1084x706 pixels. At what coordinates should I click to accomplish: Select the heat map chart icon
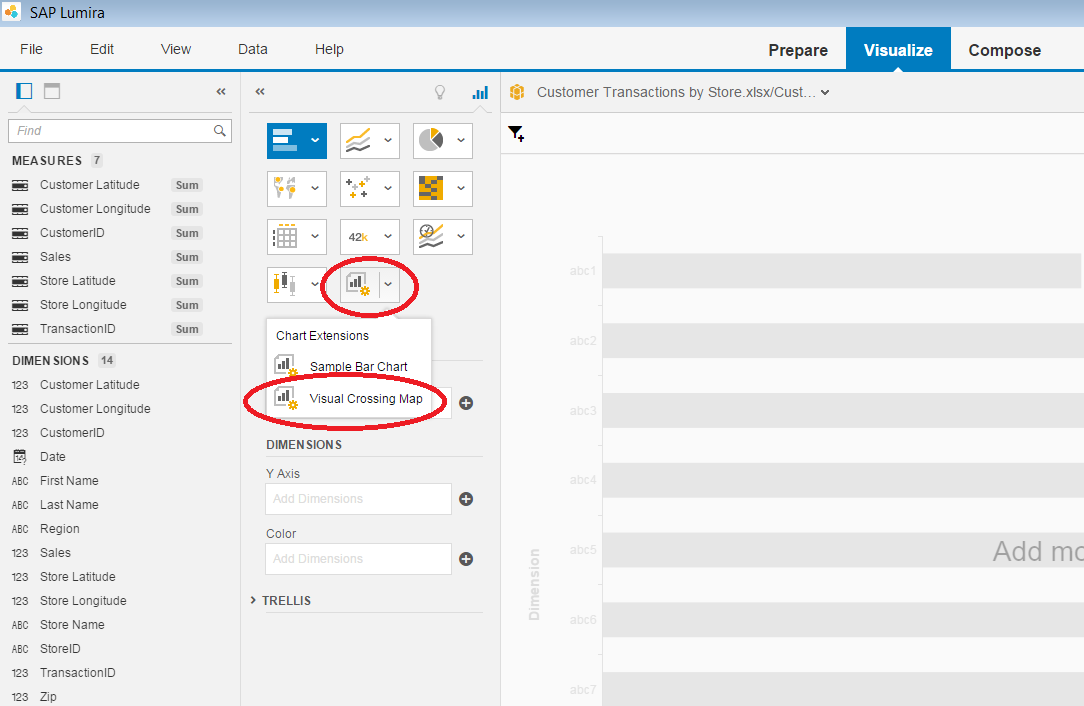pos(431,188)
